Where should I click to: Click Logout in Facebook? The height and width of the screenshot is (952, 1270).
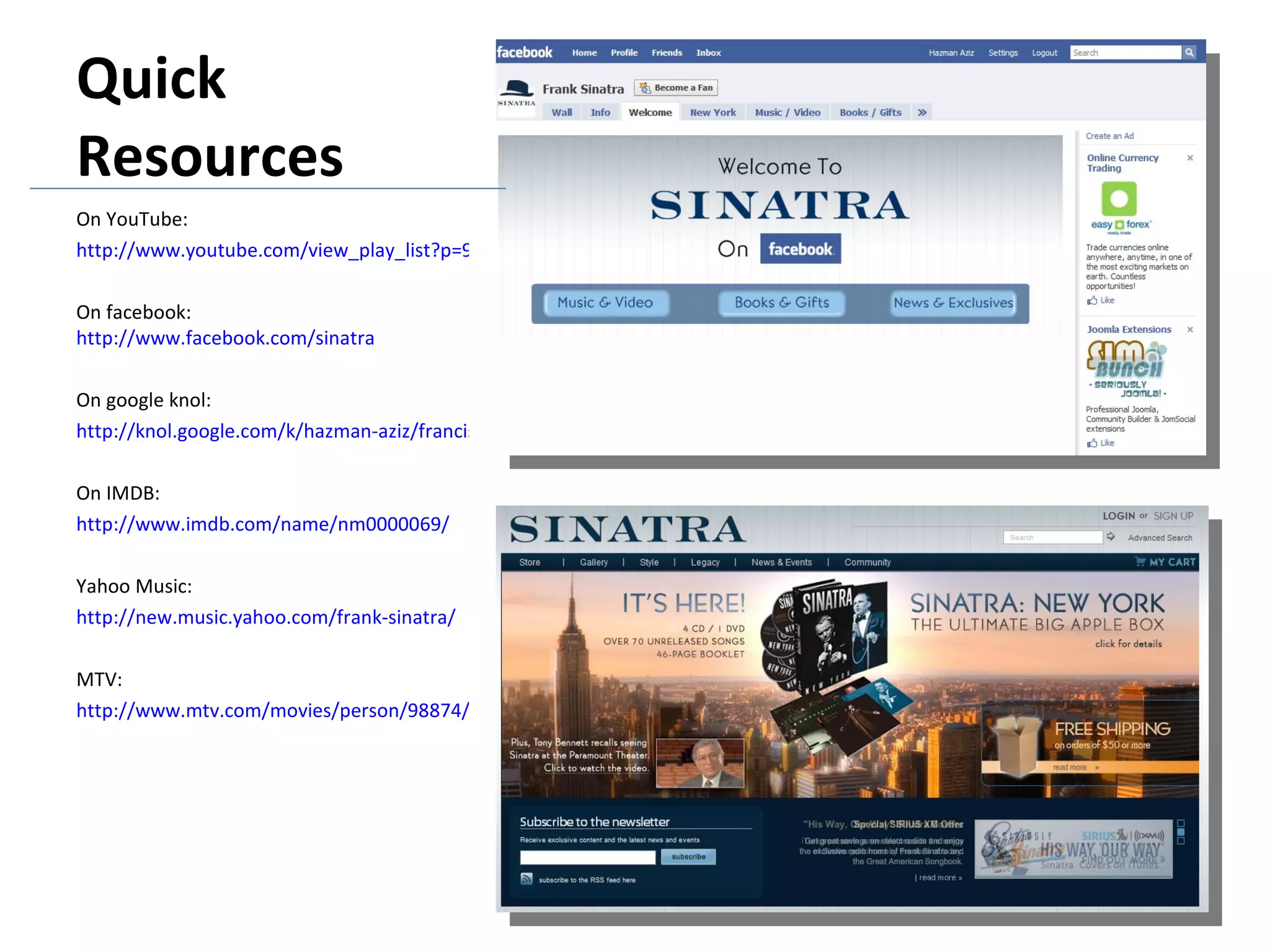pyautogui.click(x=1044, y=53)
